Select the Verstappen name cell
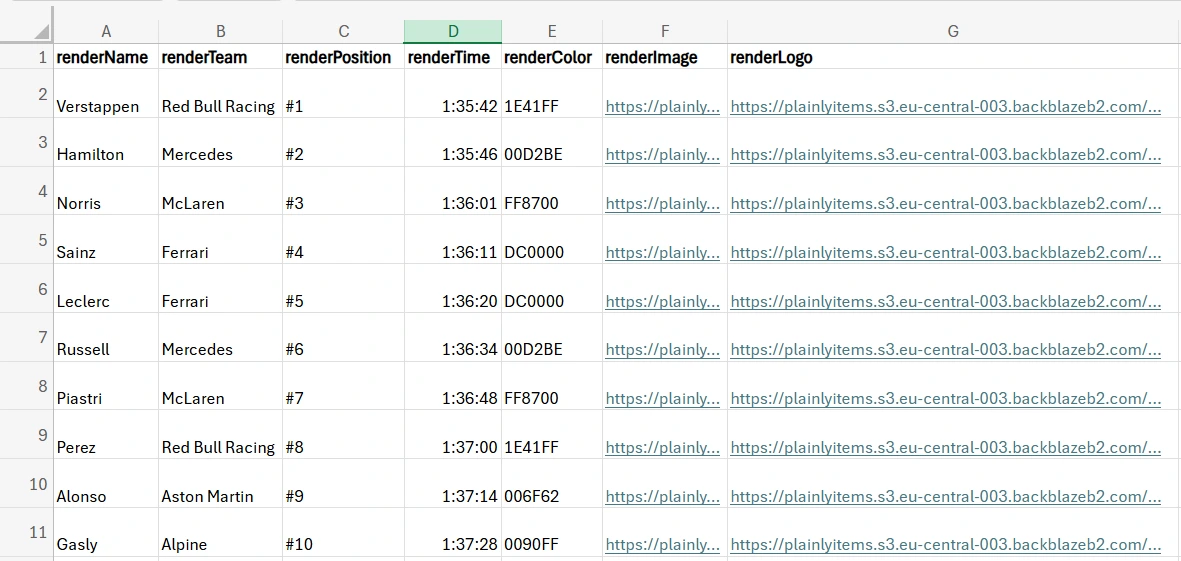This screenshot has width=1181, height=561. [x=106, y=94]
